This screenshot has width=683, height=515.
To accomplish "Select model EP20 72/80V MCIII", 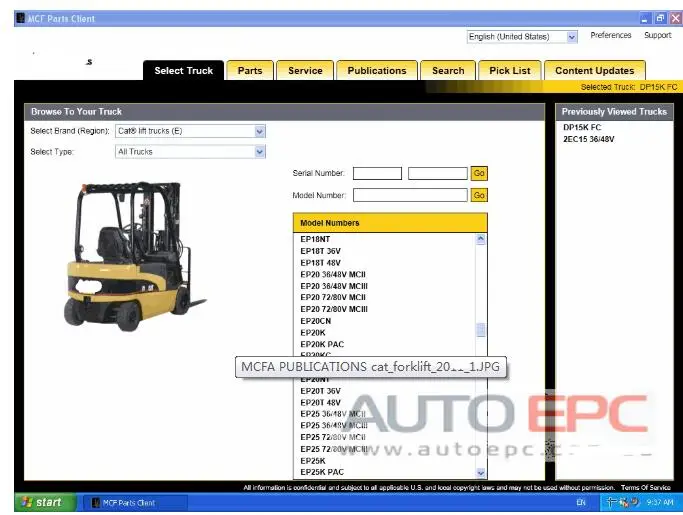I will click(334, 309).
